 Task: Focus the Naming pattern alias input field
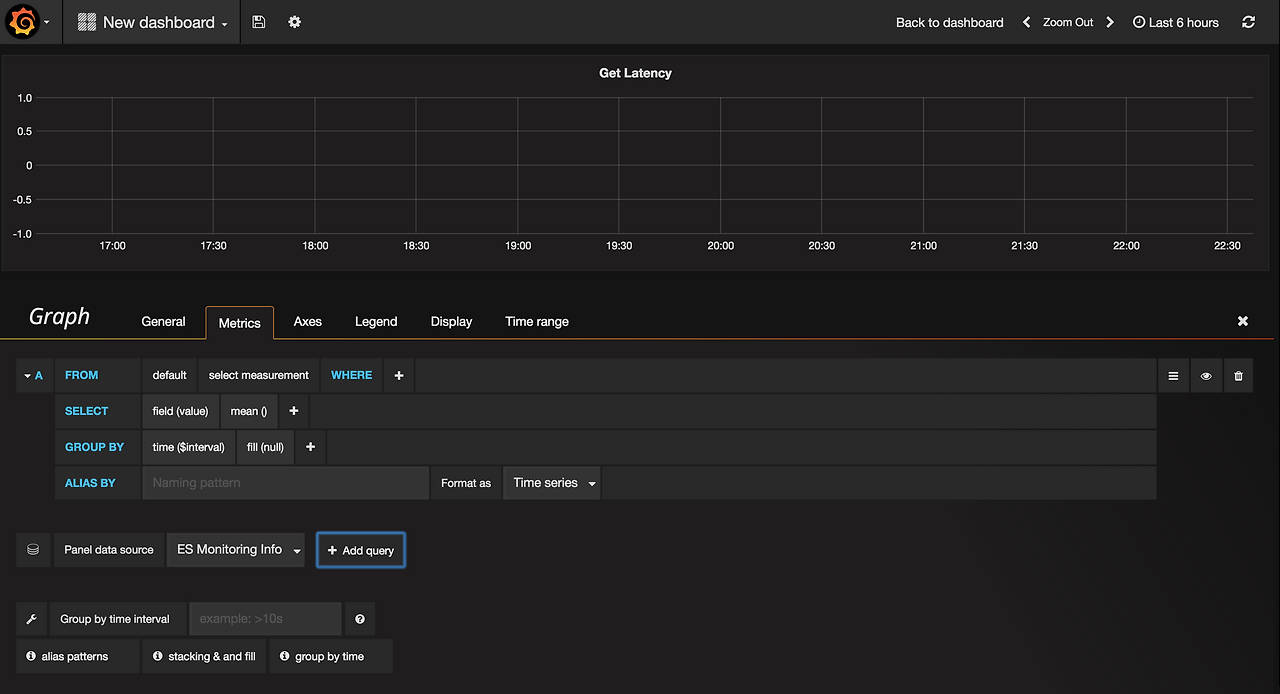tap(286, 483)
